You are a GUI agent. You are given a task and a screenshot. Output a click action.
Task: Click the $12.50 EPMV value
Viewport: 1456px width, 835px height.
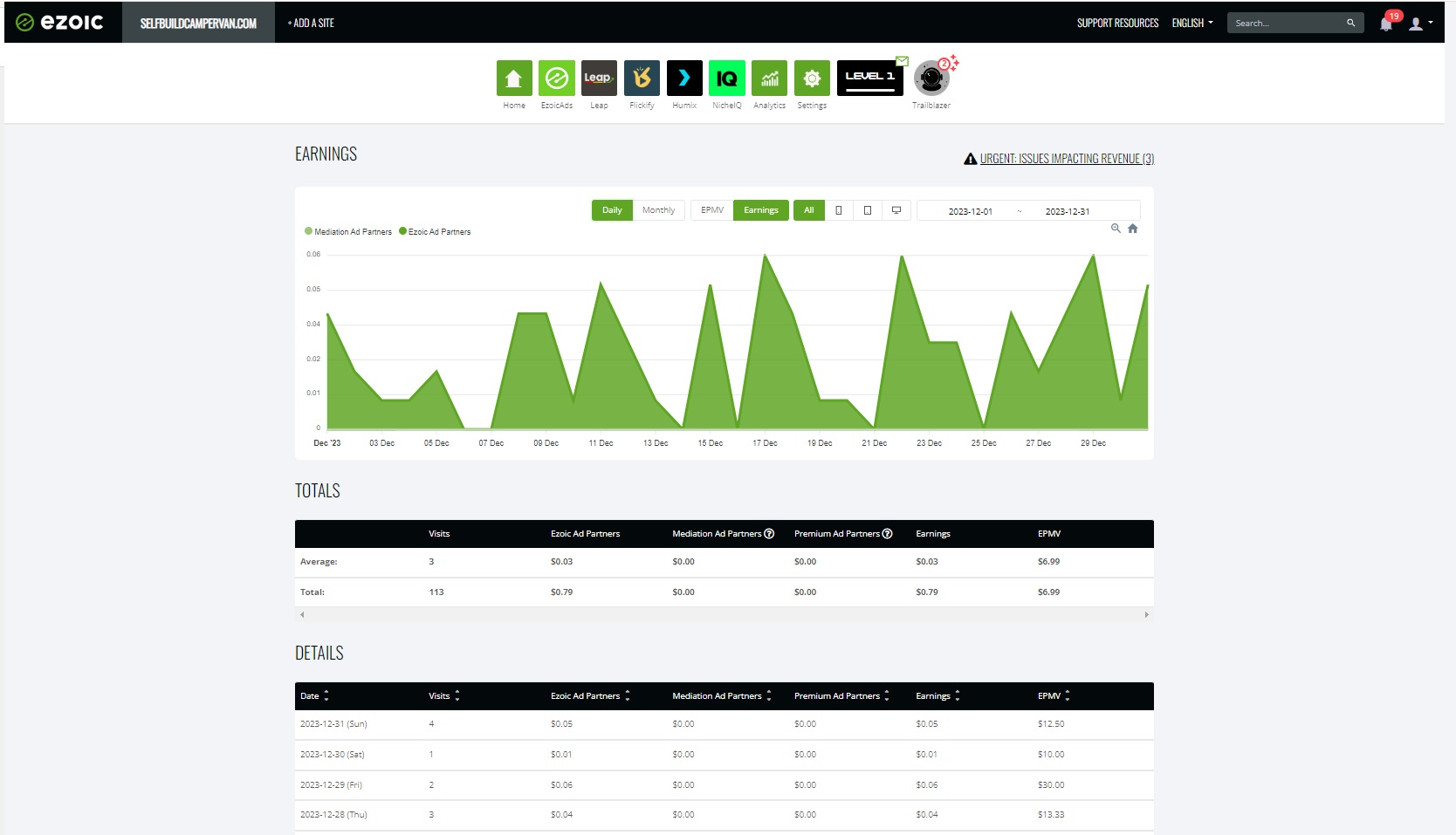pyautogui.click(x=1051, y=724)
